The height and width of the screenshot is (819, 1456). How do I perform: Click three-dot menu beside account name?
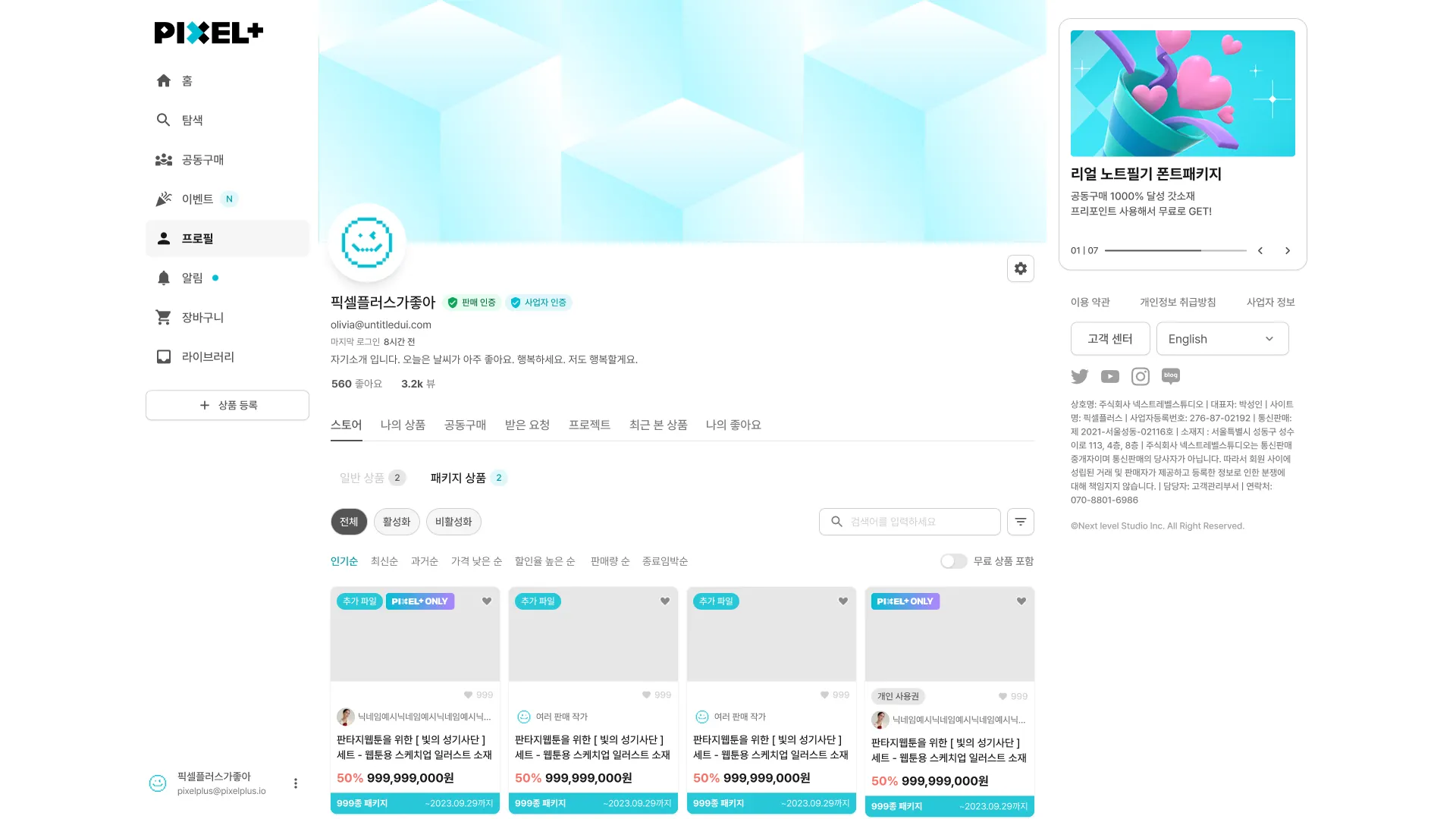[295, 783]
